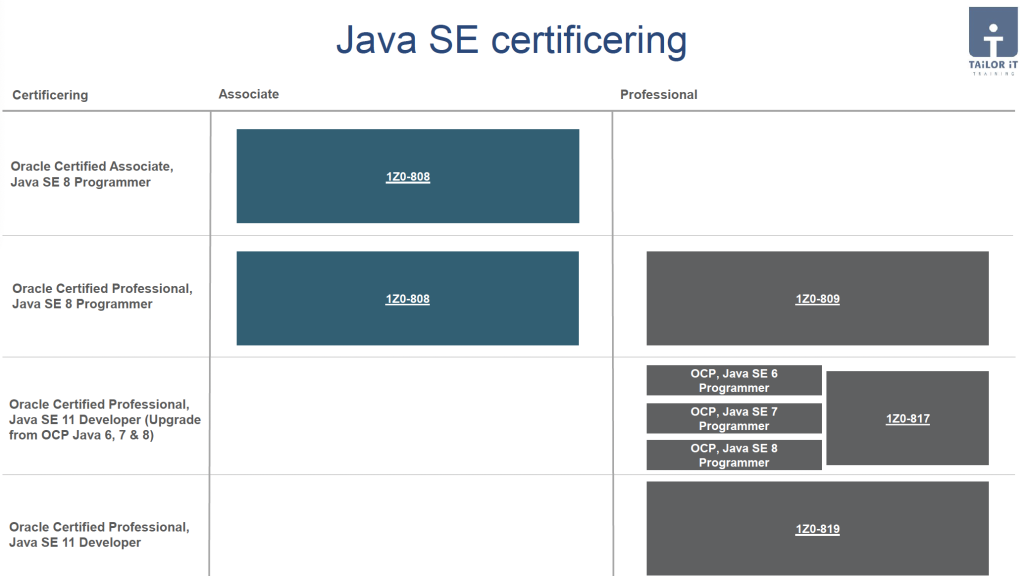Viewport: 1024px width, 576px height.
Task: Select Java SE 11 Developer Upgrade row label
Action: 105,419
